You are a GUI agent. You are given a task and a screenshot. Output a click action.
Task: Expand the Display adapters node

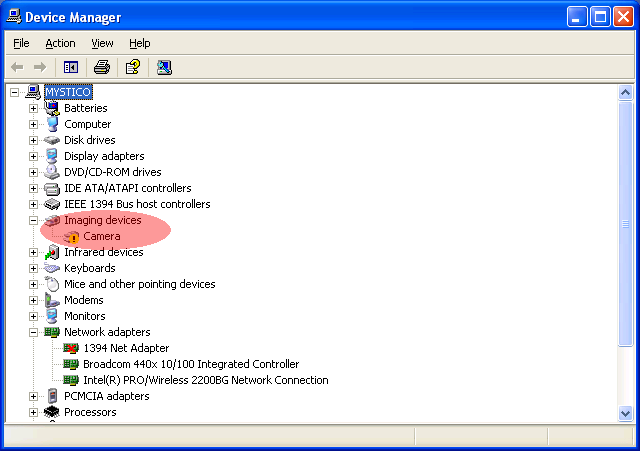[x=33, y=156]
